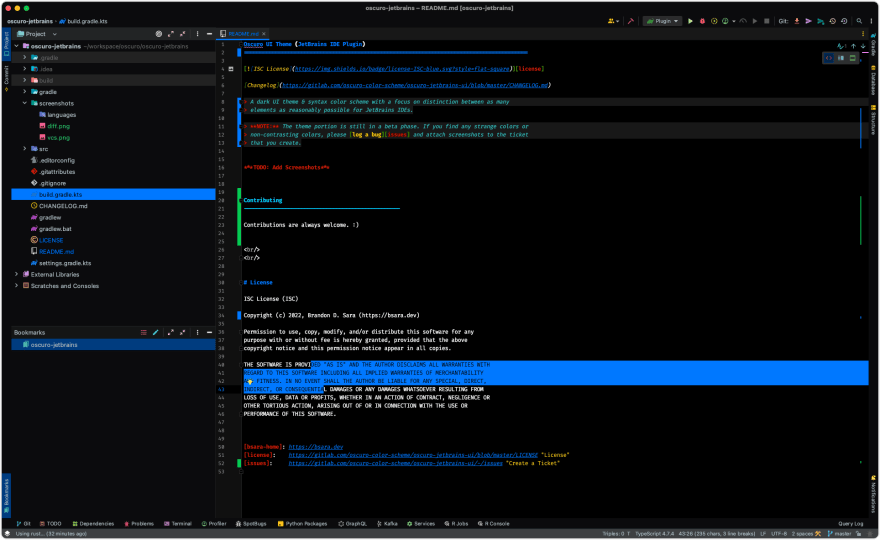Open the TODO tool window tab
The image size is (880, 540).
51,524
